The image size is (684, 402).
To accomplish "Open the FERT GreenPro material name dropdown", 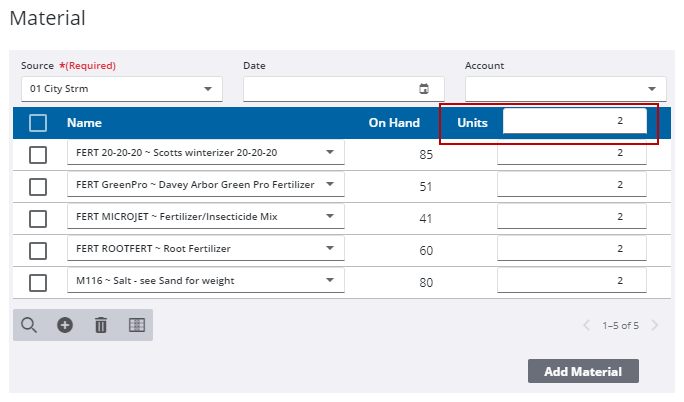I will 205,185.
